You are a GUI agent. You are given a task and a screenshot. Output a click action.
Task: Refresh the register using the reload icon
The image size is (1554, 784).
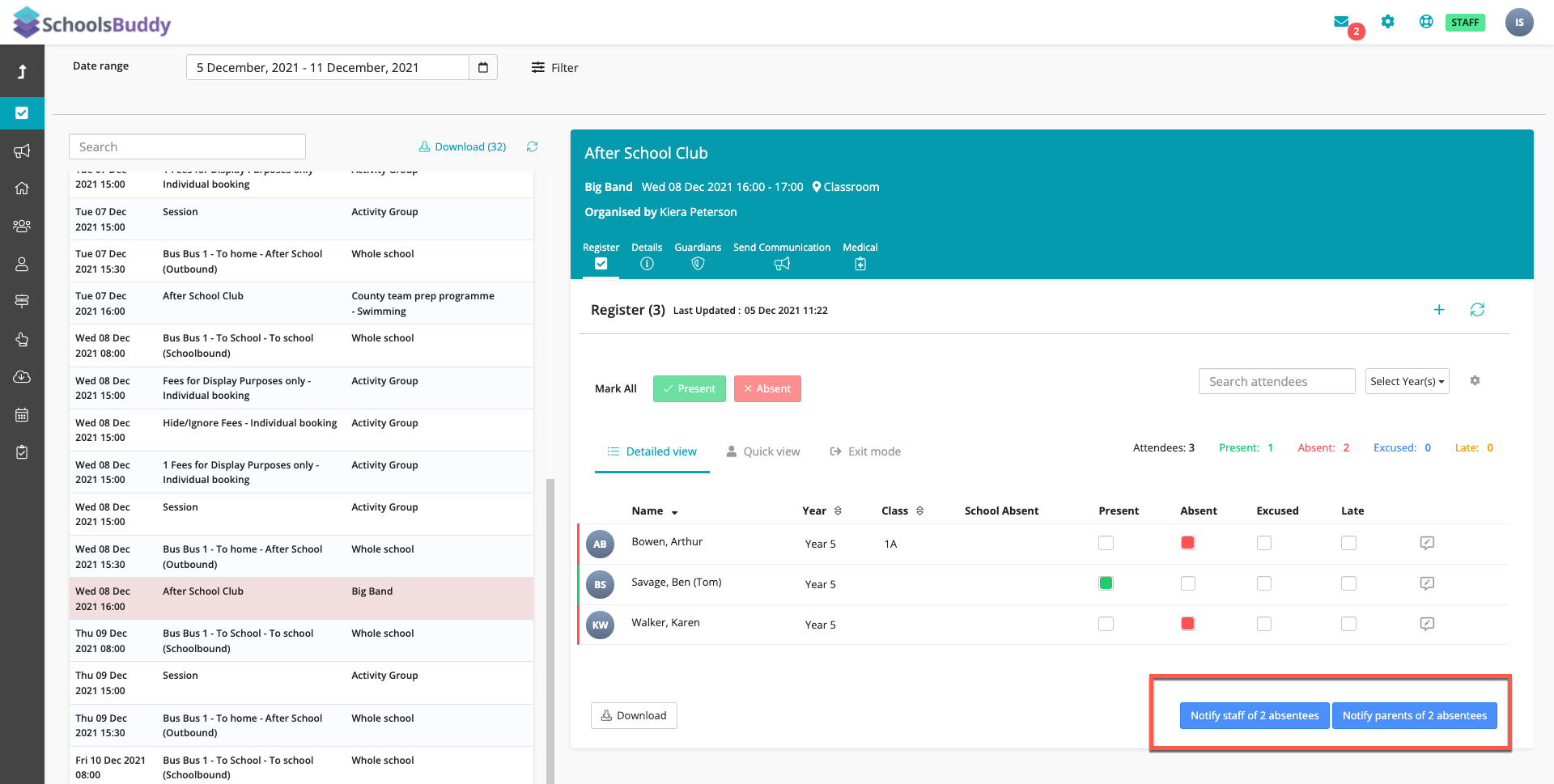[x=1477, y=310]
